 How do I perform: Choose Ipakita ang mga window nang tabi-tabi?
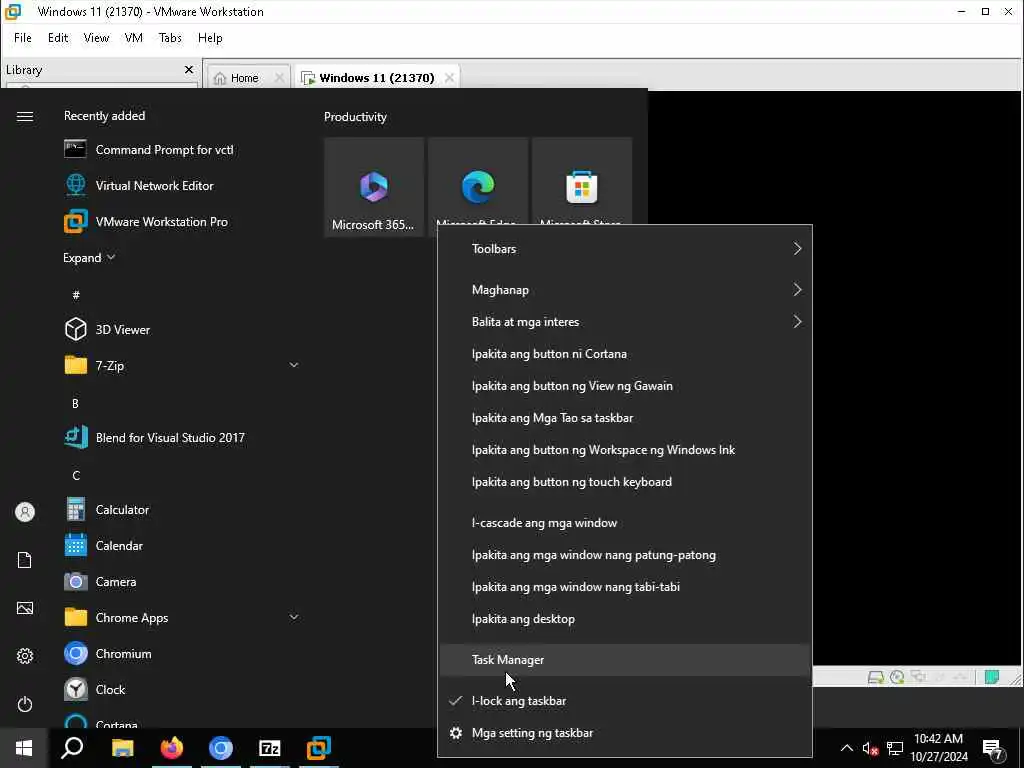pos(625,586)
